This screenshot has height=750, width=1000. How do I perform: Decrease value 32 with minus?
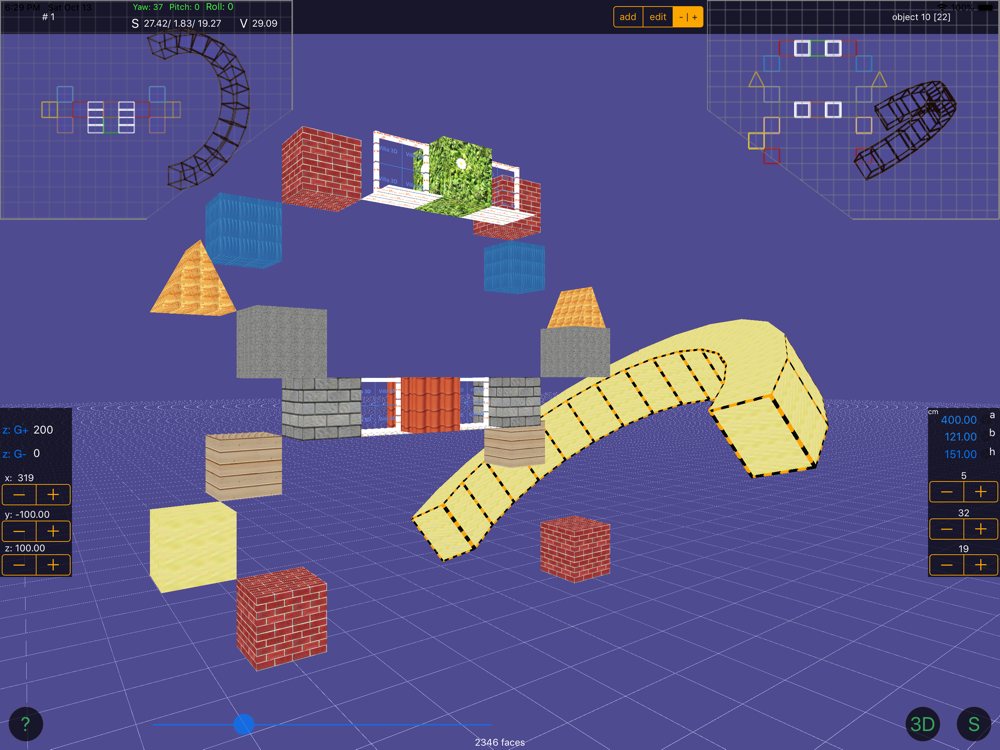tap(946, 529)
